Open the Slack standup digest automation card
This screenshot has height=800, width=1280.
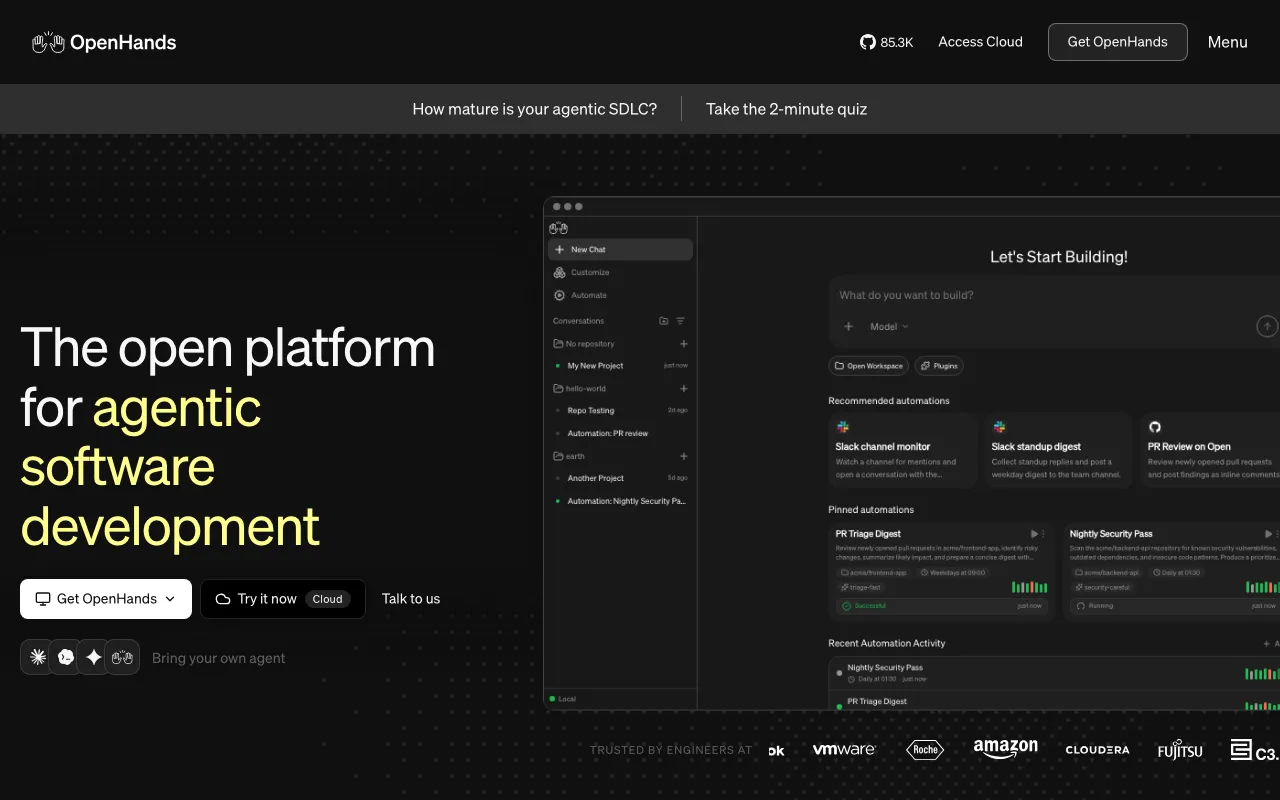(1058, 450)
